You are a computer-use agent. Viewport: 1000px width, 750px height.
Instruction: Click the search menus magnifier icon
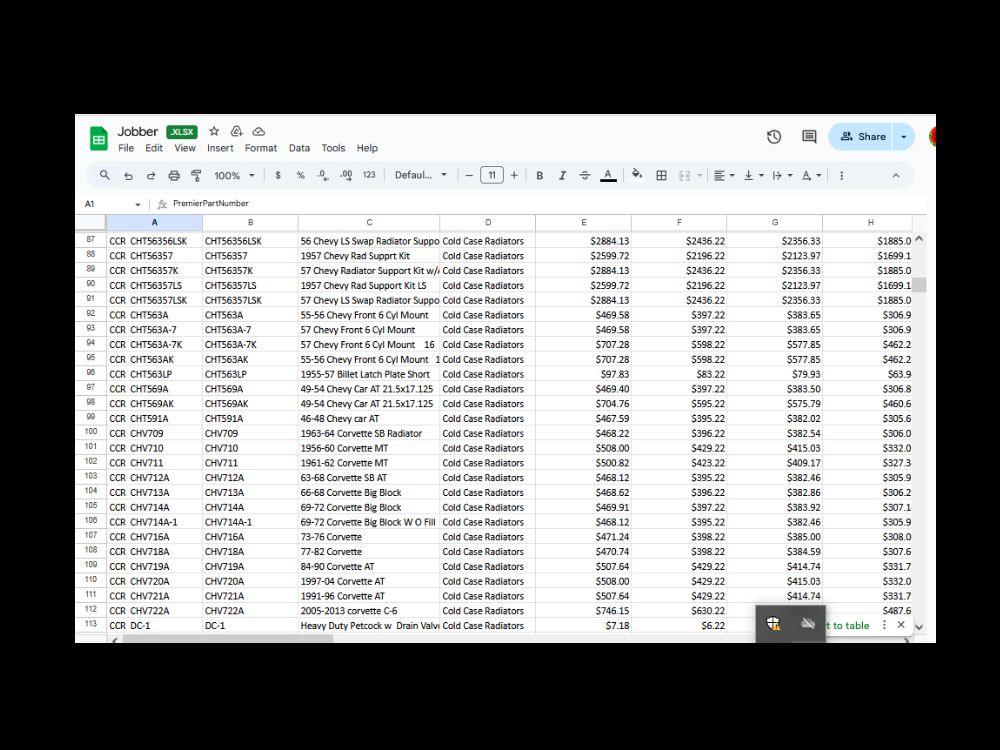tap(105, 175)
